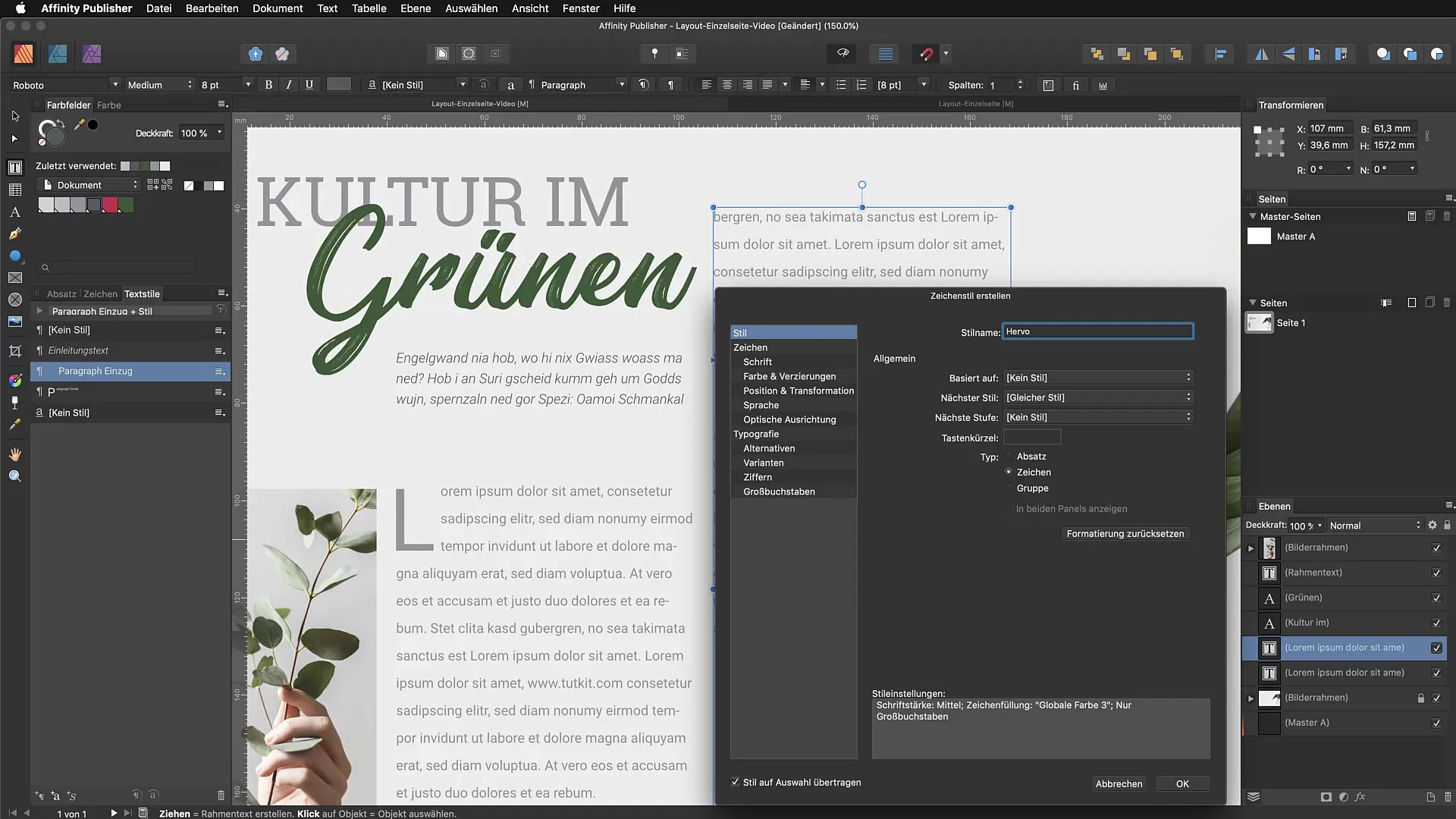Expand the Paragraph Einzug + Stil row

click(39, 311)
